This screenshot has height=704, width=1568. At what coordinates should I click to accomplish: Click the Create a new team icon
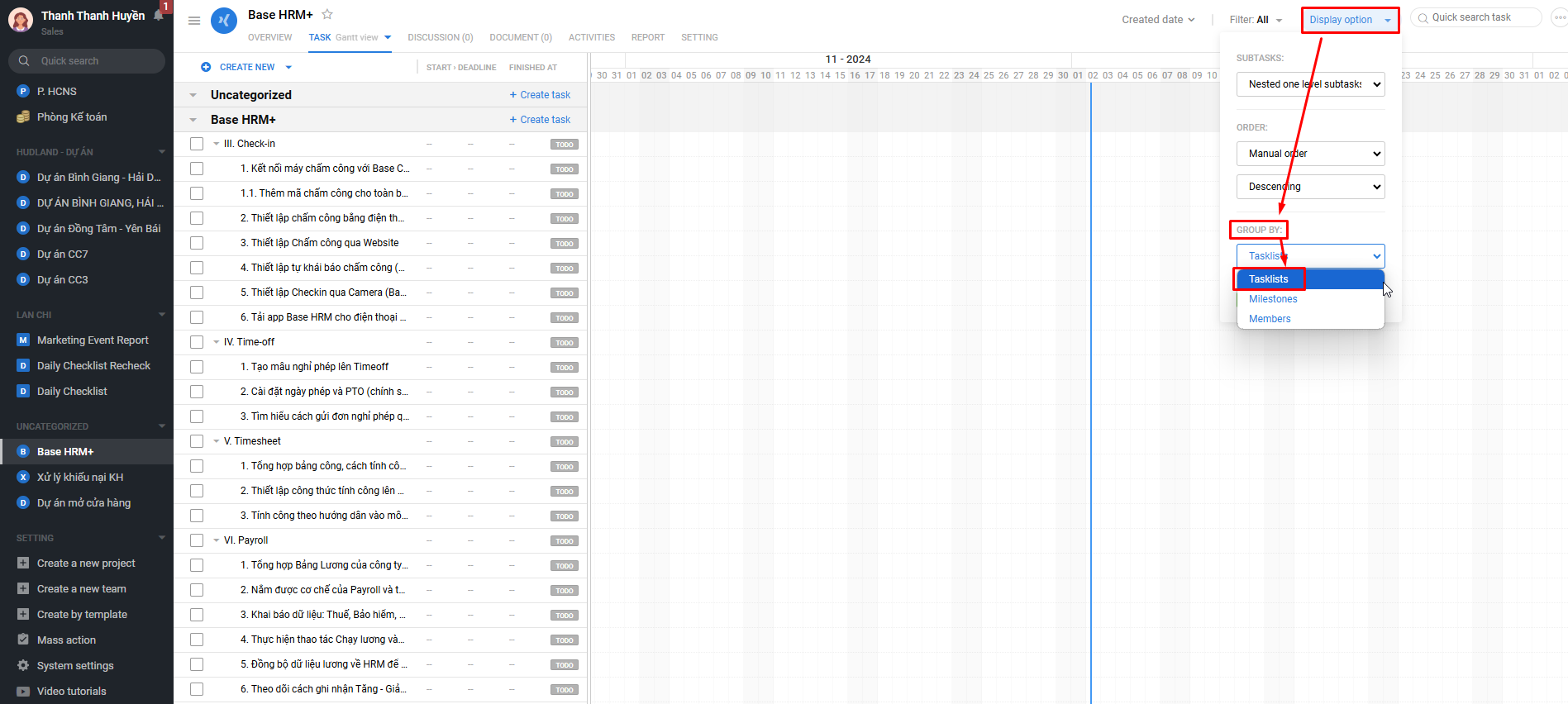pos(23,588)
